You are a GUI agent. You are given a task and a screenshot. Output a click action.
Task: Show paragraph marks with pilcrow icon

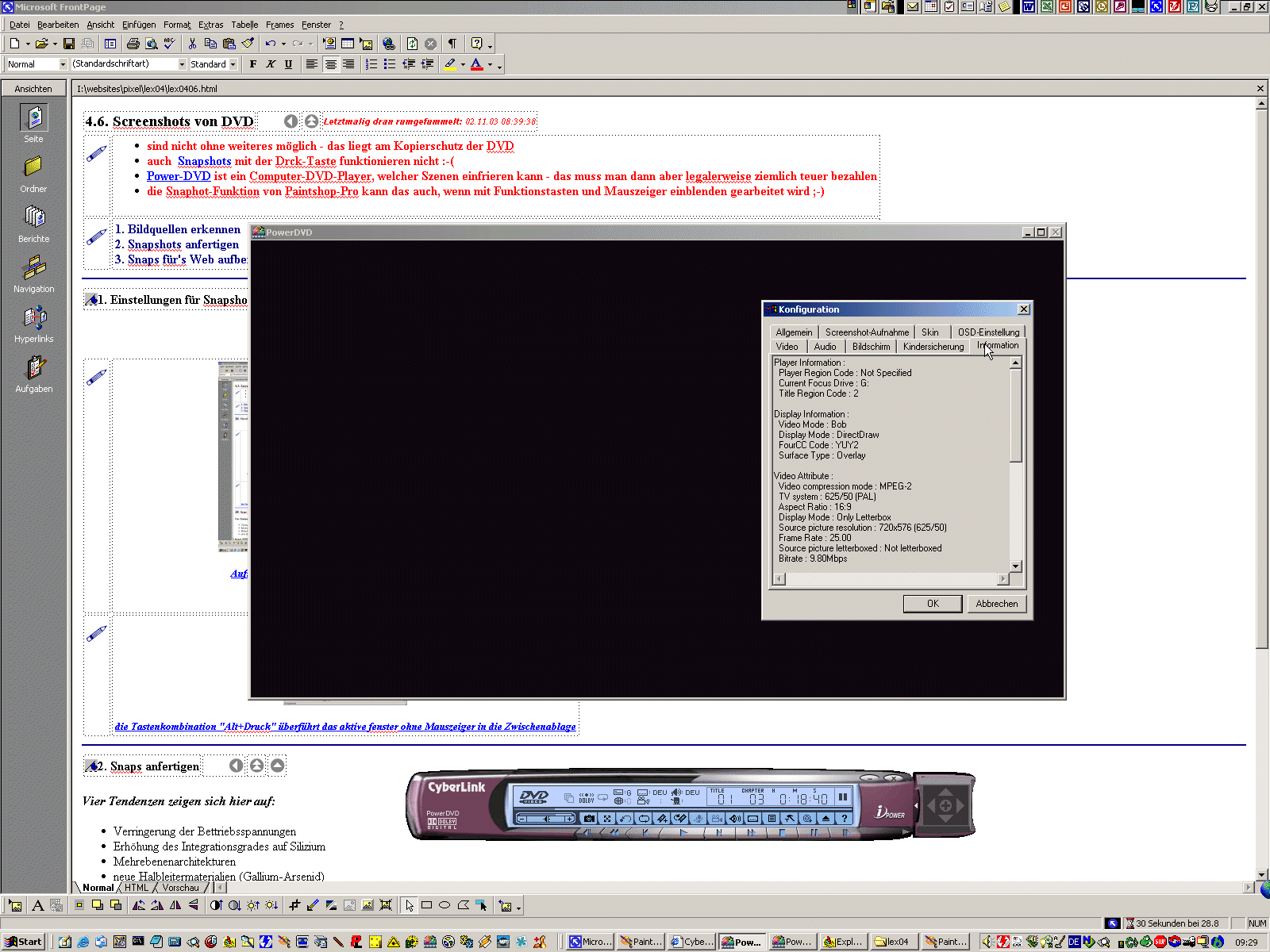coord(452,44)
